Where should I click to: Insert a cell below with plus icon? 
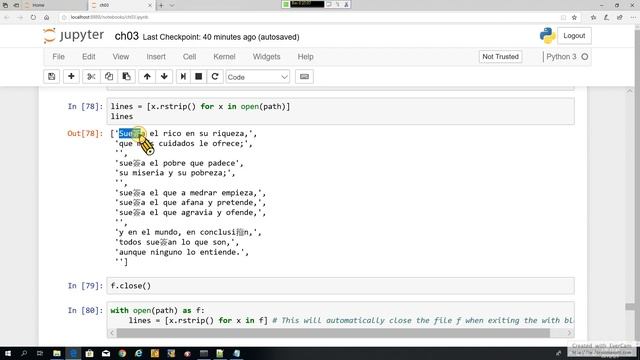click(x=71, y=77)
